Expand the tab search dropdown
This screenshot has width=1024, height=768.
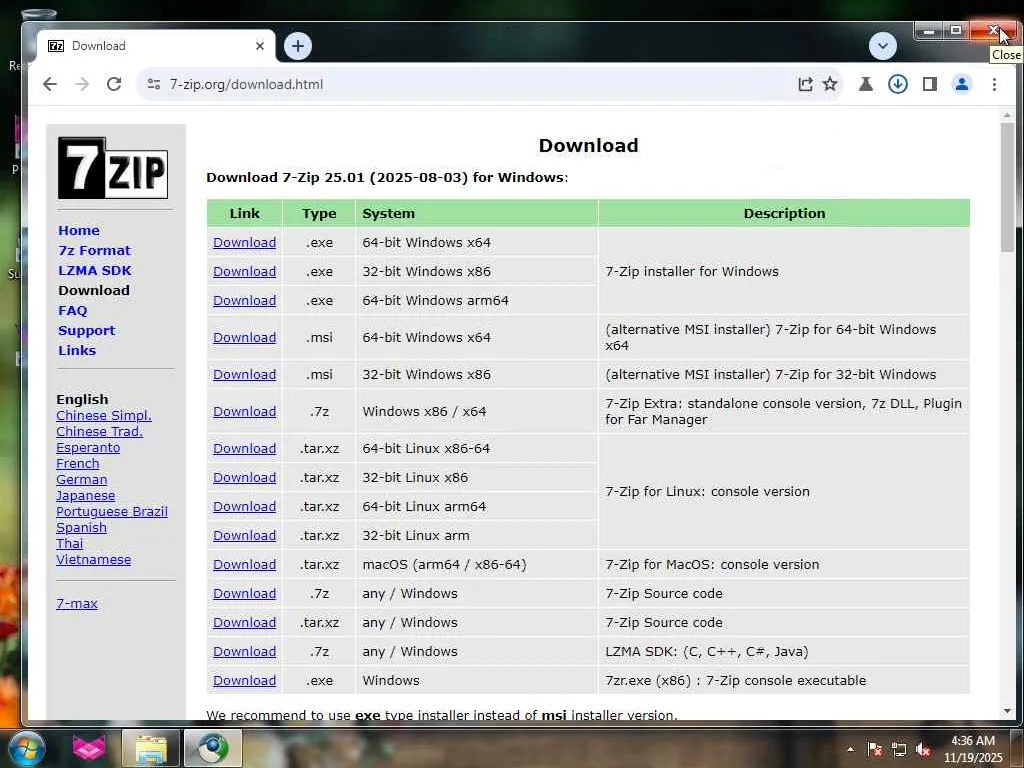coord(883,46)
